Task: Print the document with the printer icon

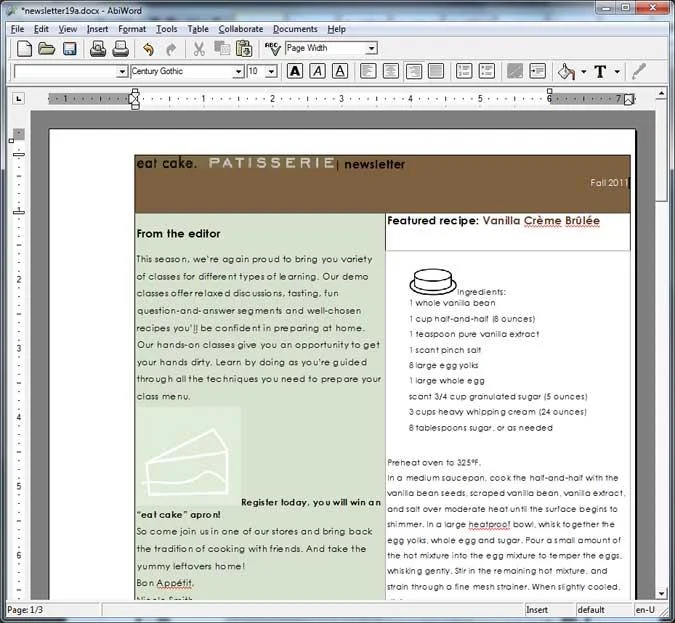Action: [x=121, y=49]
